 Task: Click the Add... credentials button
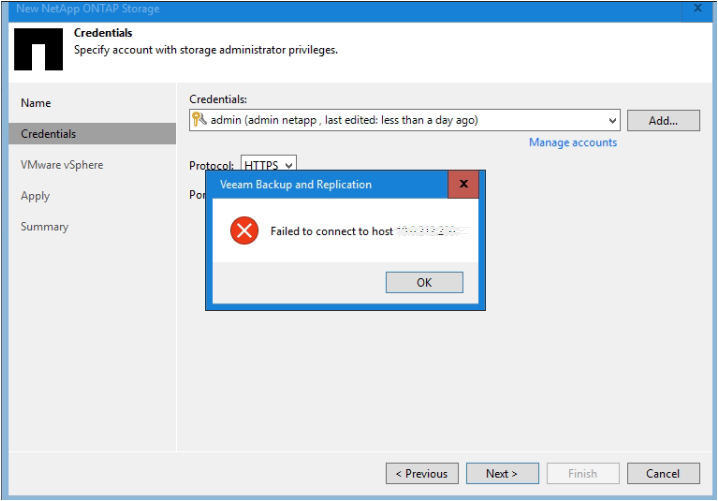pyautogui.click(x=663, y=120)
